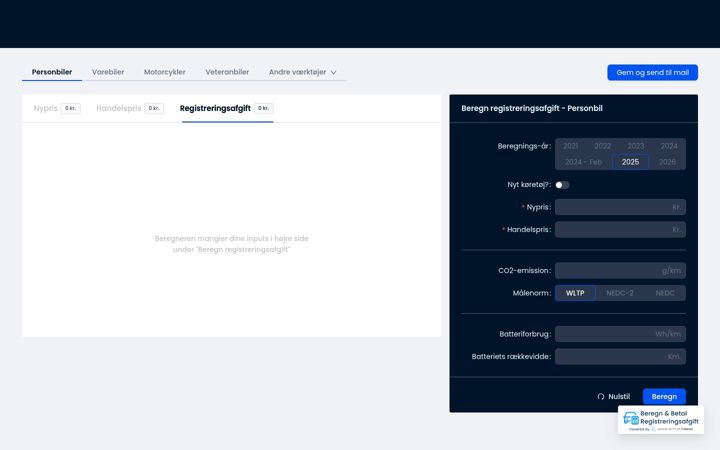
Task: Click the car icon in Beregn & Betal widget
Action: (x=631, y=418)
